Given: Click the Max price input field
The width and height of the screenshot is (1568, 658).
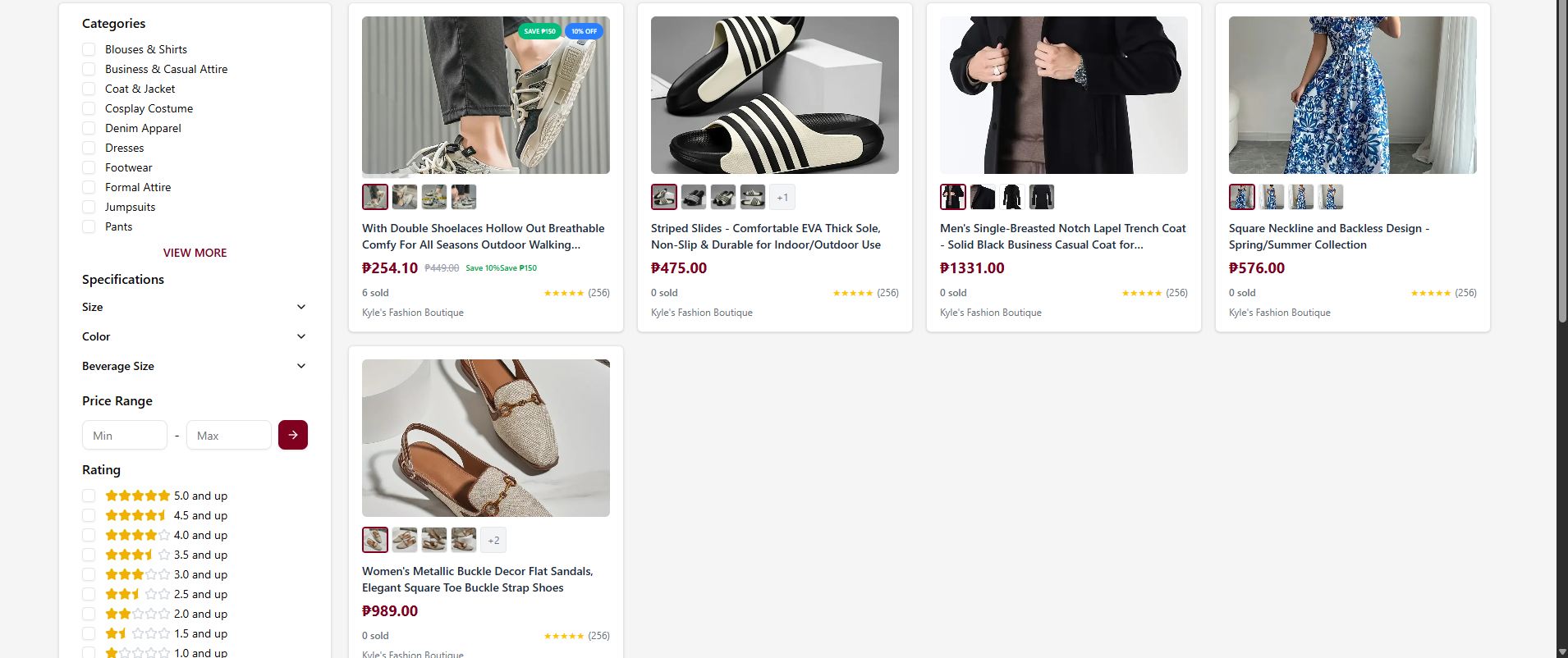Looking at the screenshot, I should pos(229,436).
